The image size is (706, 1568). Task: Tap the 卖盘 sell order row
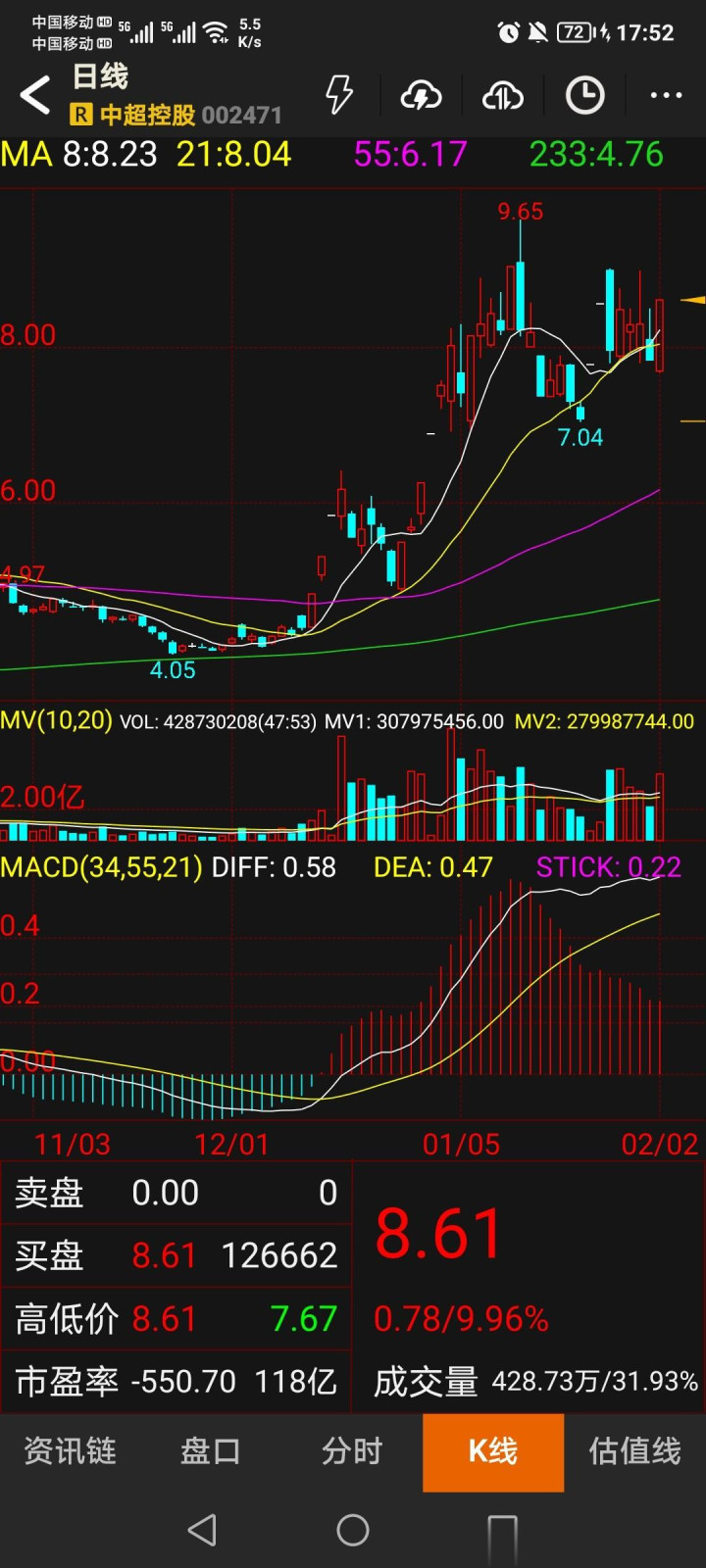[x=176, y=1193]
